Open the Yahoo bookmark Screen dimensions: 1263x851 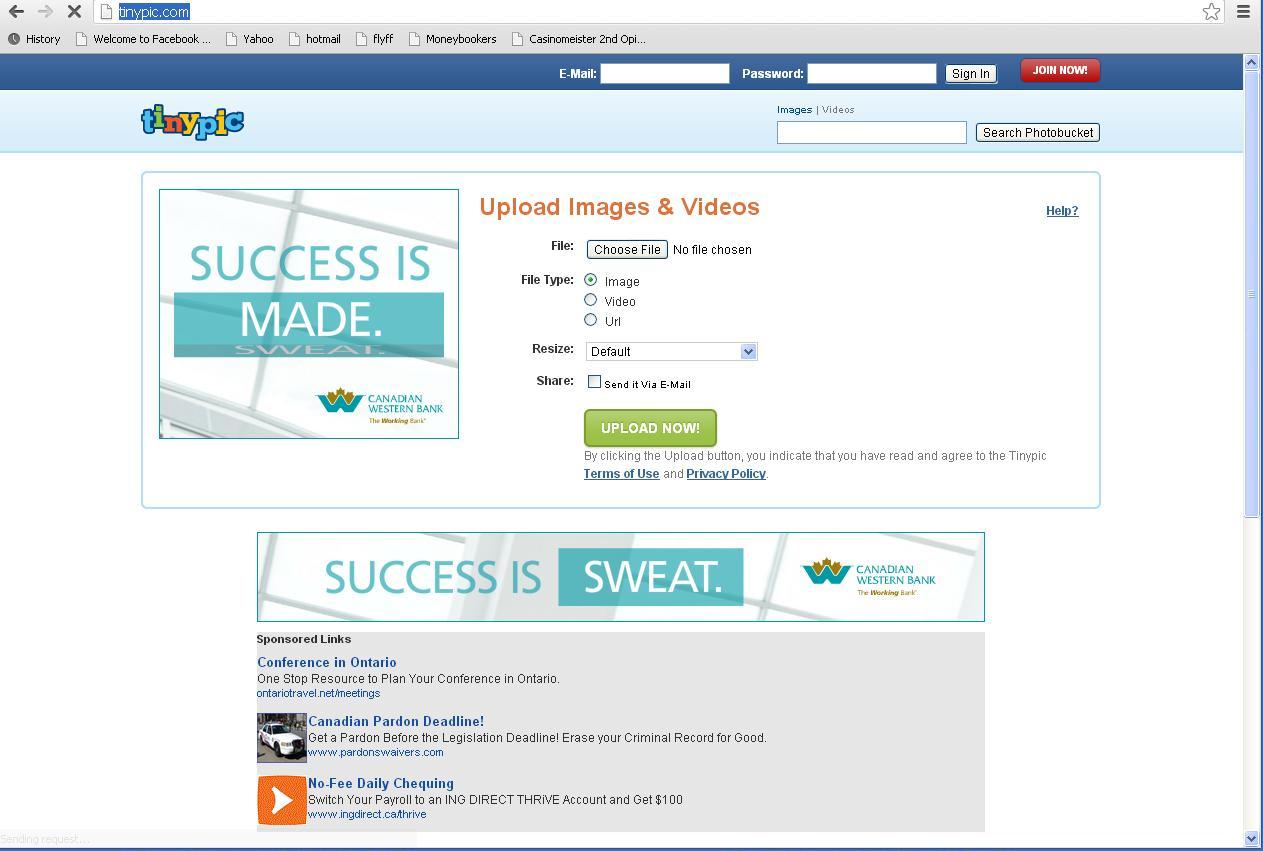[250, 39]
